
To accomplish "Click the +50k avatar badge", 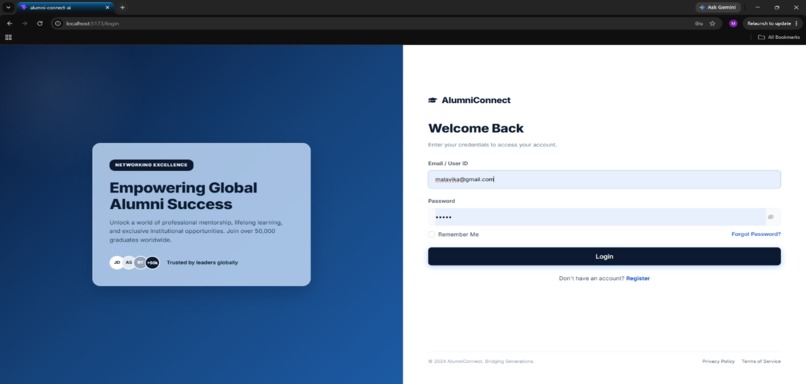I will click(152, 263).
